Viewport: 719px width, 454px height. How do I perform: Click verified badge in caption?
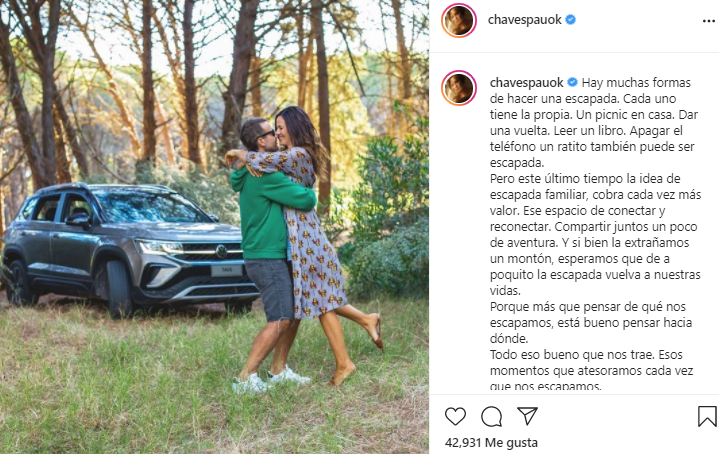click(572, 82)
